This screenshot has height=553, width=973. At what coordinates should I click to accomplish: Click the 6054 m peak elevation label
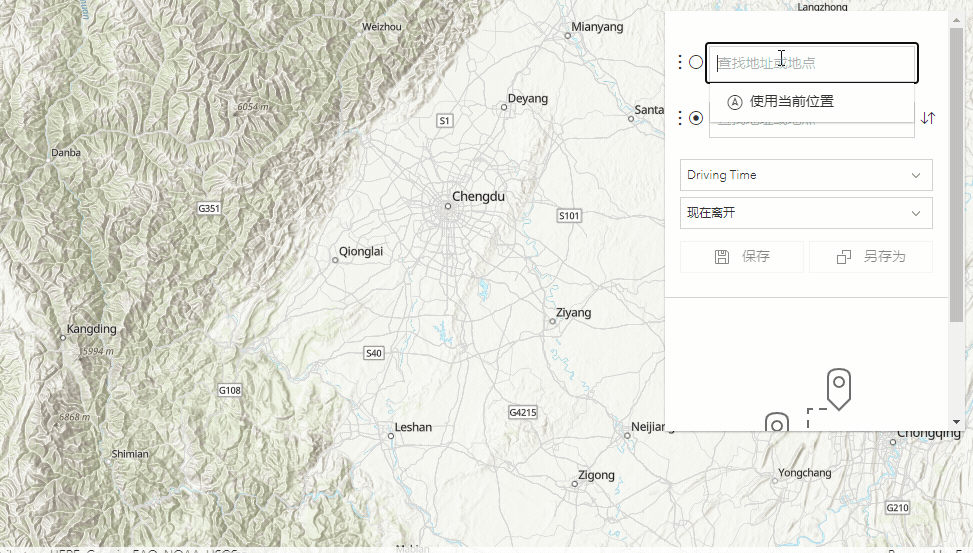(x=253, y=107)
